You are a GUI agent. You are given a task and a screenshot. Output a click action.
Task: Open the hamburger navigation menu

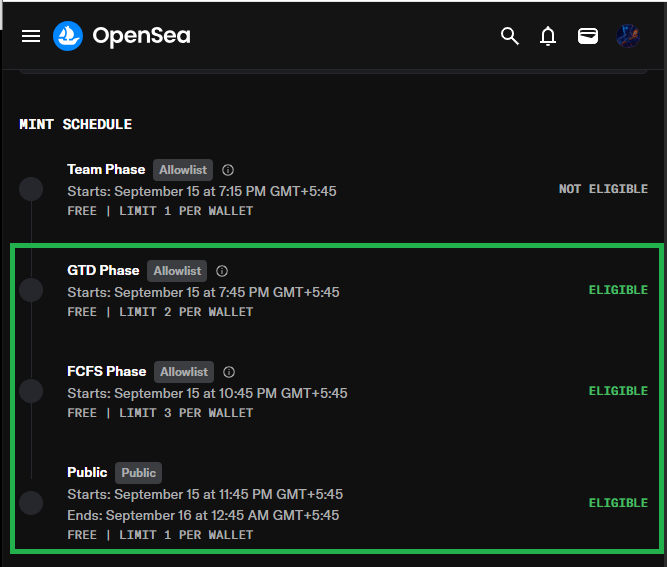tap(31, 36)
